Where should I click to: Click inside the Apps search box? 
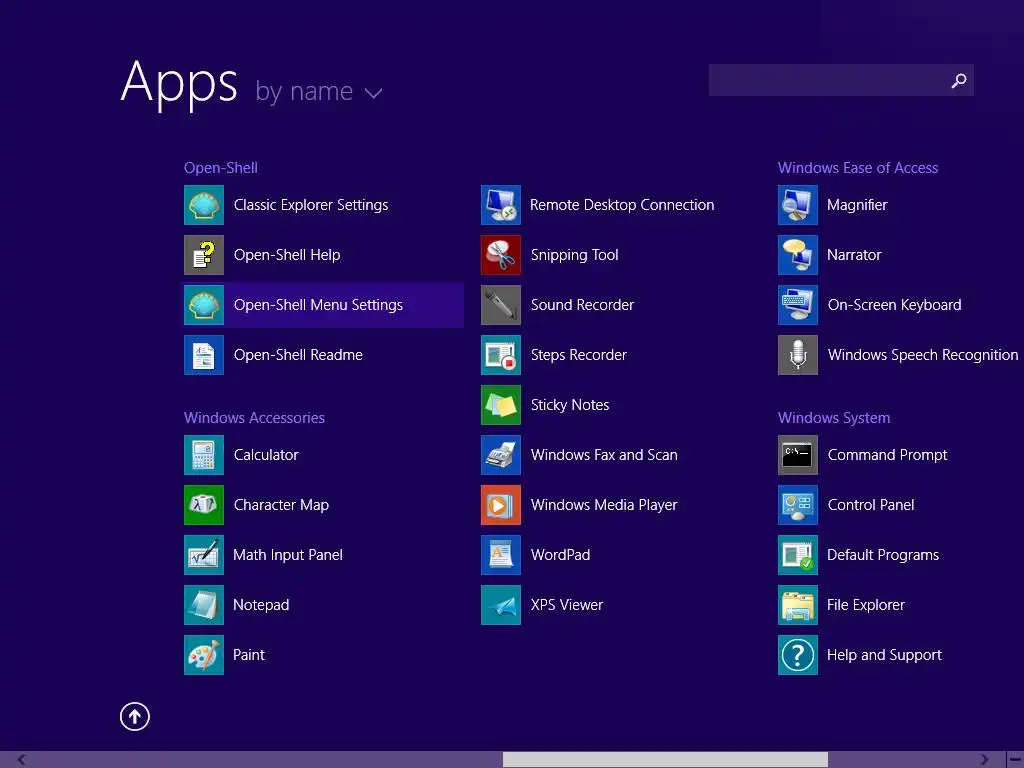tap(841, 80)
